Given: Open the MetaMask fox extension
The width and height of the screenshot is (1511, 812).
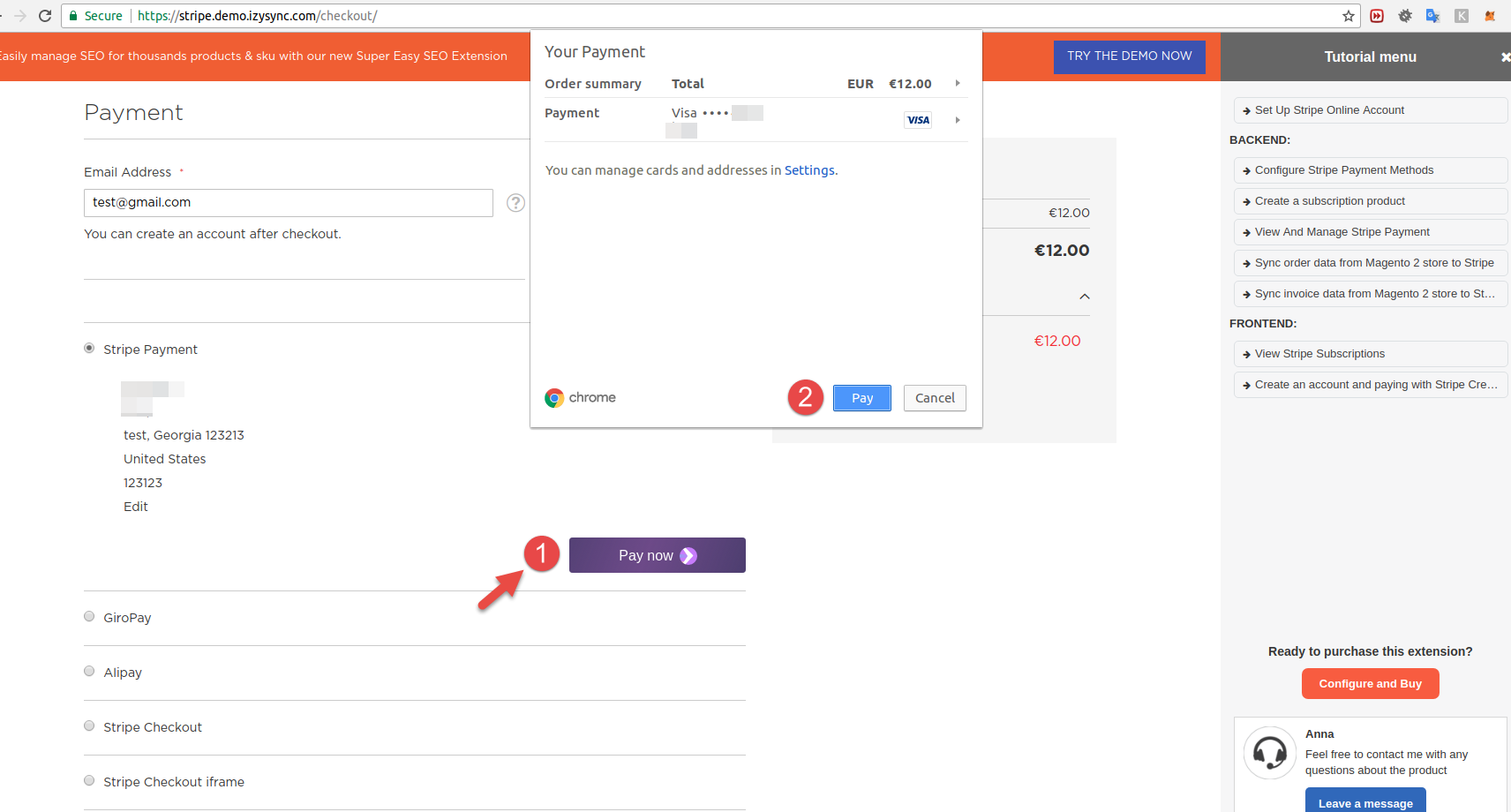Looking at the screenshot, I should 1490,16.
